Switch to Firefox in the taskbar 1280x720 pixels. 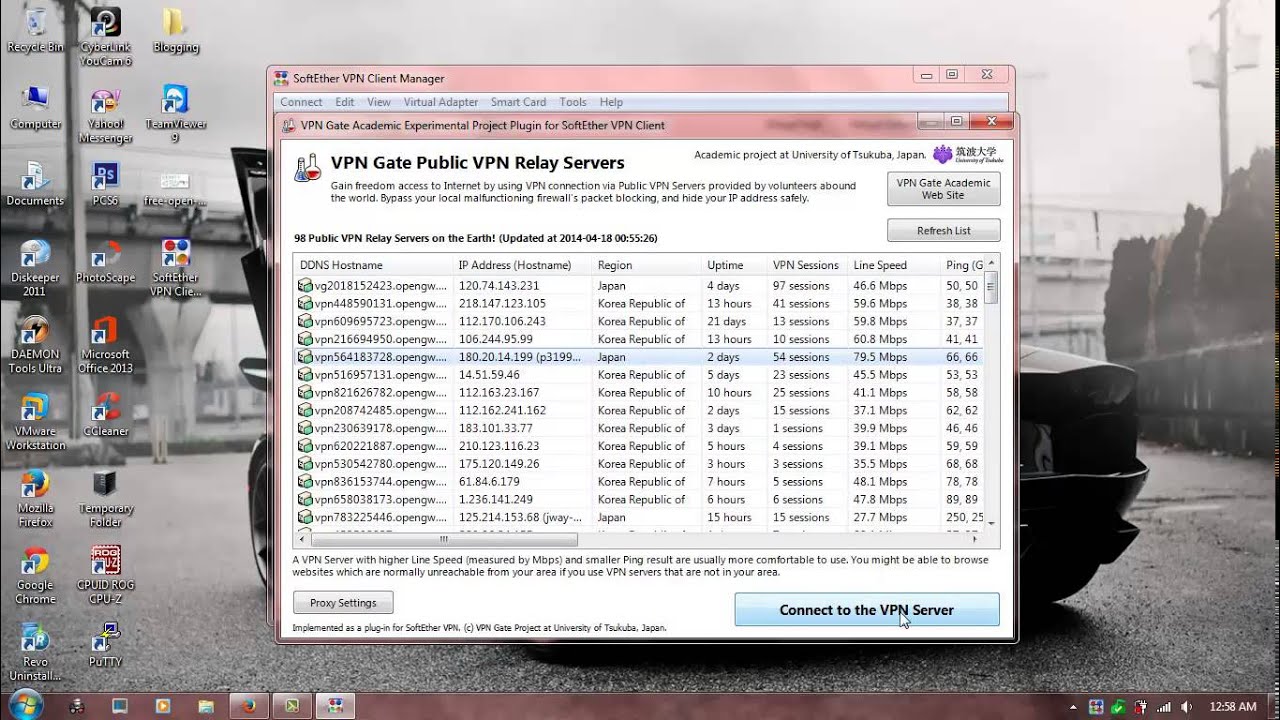pos(248,706)
